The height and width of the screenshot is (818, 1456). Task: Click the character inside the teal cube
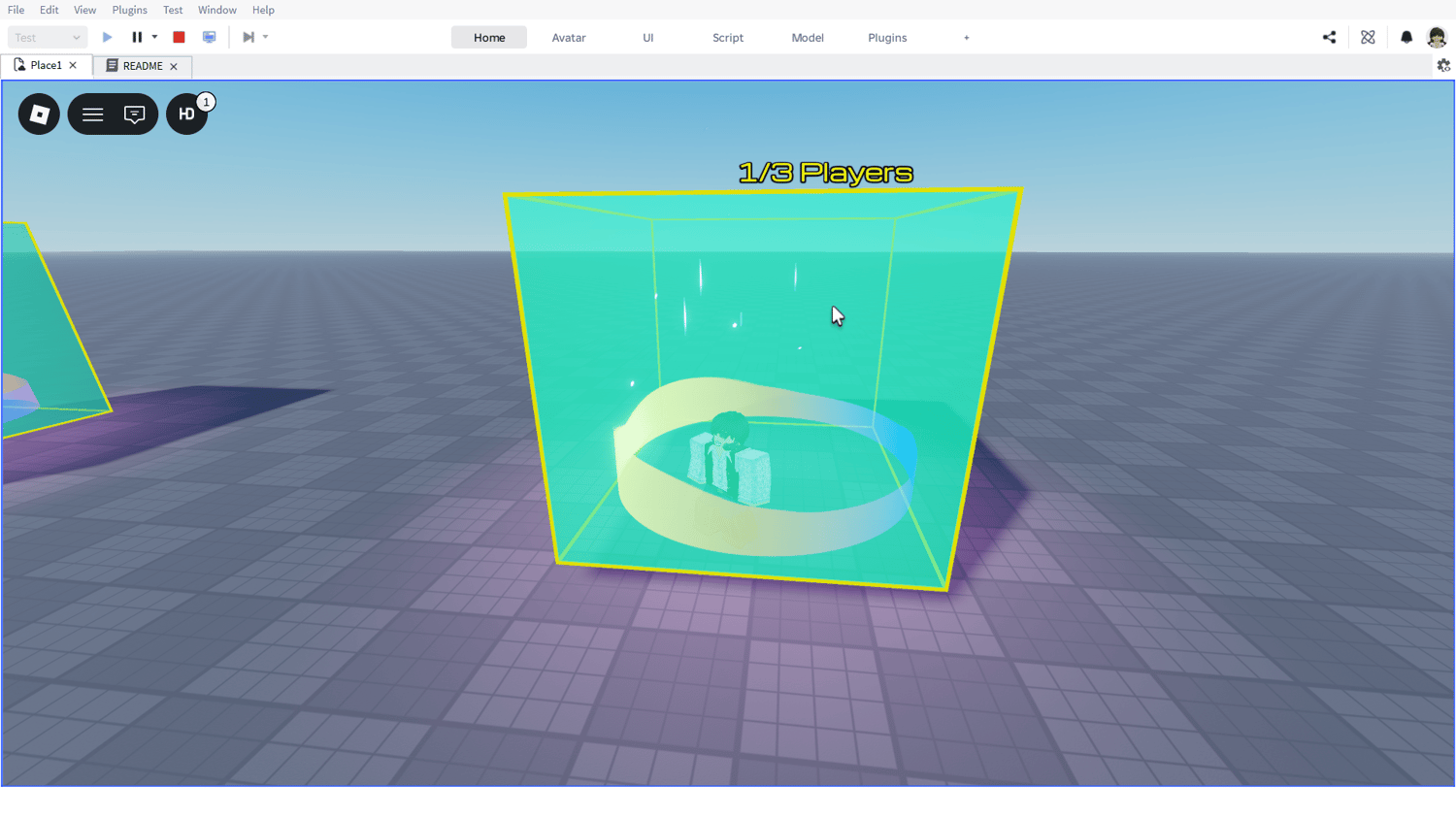[x=729, y=459]
